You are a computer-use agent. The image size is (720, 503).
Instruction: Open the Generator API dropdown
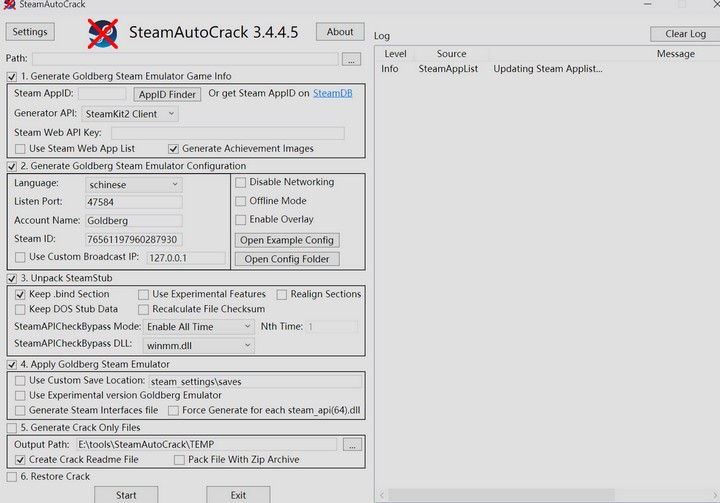[130, 114]
